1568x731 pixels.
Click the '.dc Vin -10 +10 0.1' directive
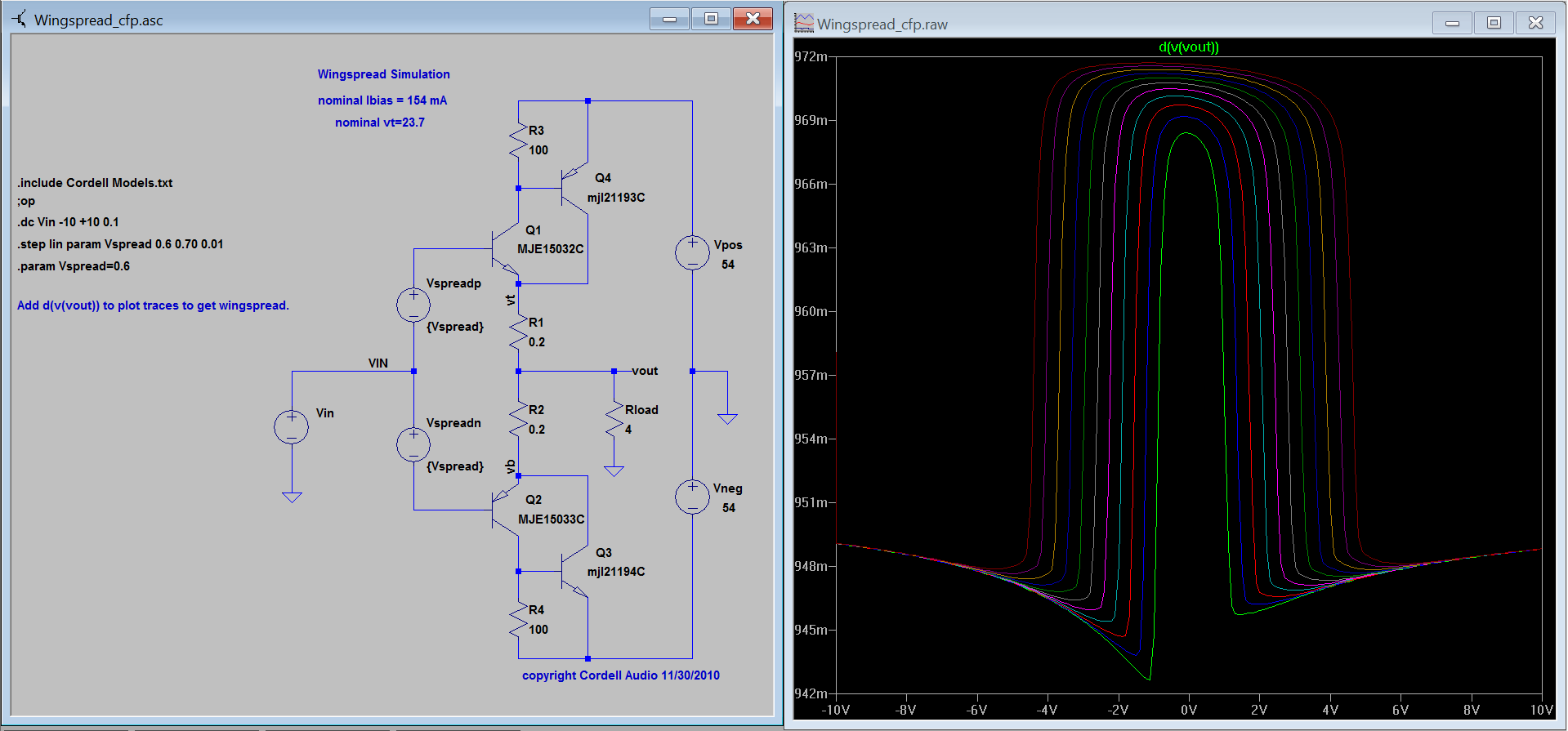(x=68, y=222)
